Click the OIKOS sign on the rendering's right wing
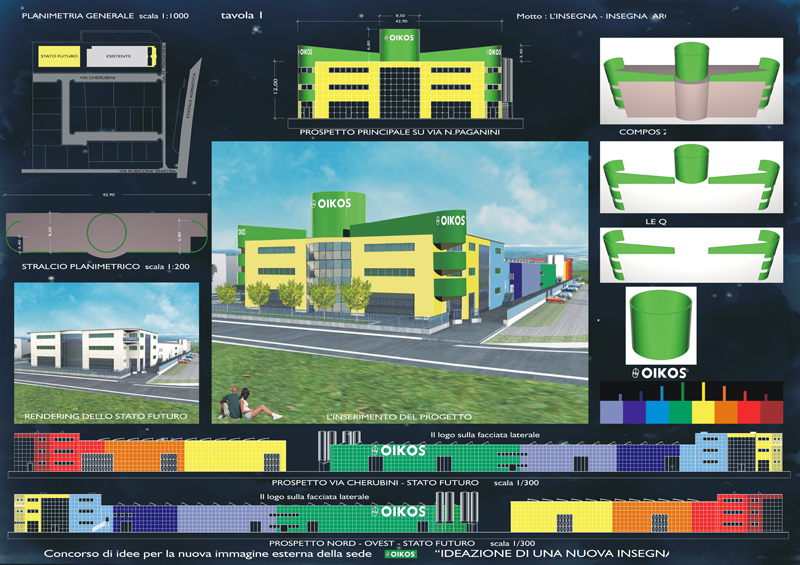The height and width of the screenshot is (565, 800). pos(451,220)
